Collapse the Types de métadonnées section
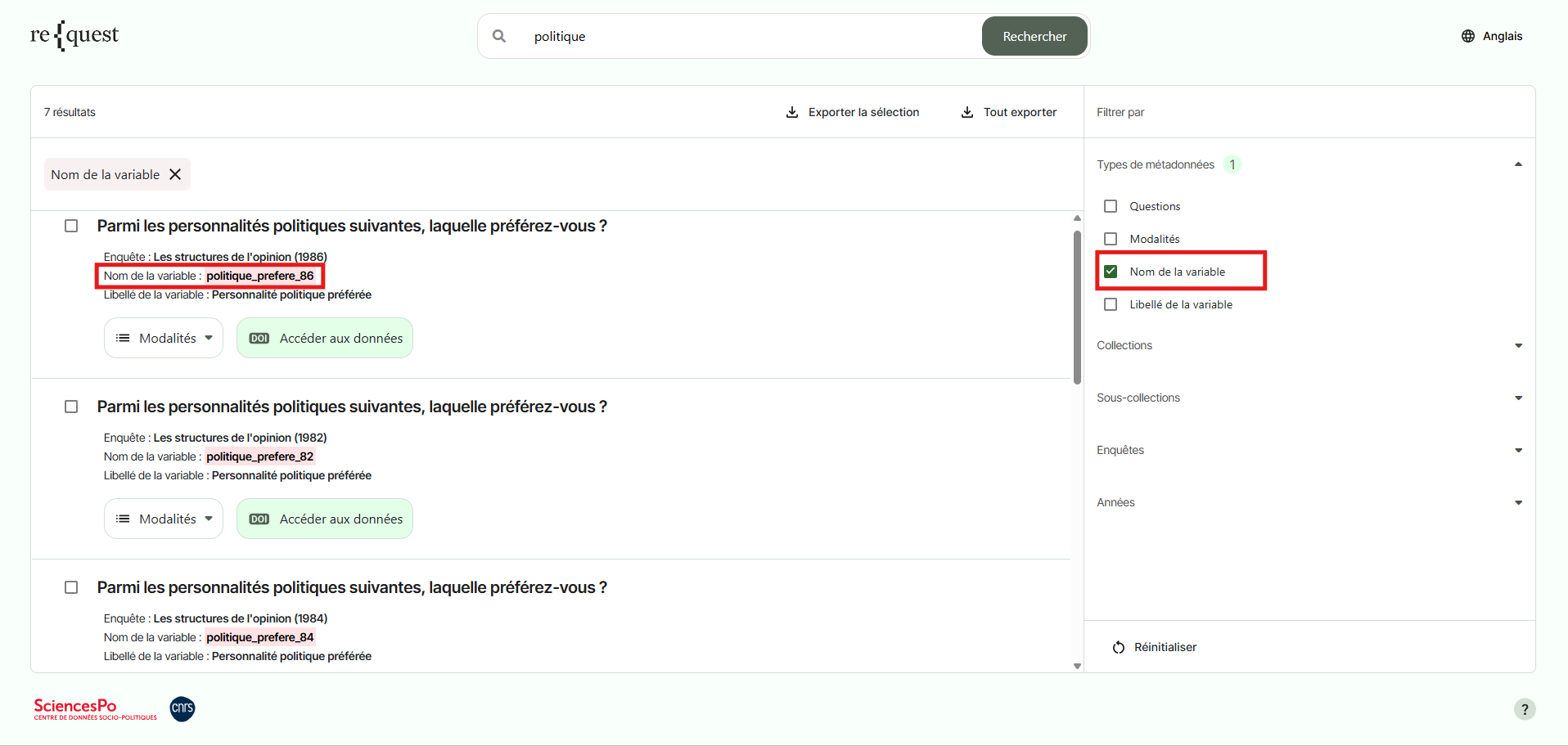The height and width of the screenshot is (746, 1568). 1518,164
